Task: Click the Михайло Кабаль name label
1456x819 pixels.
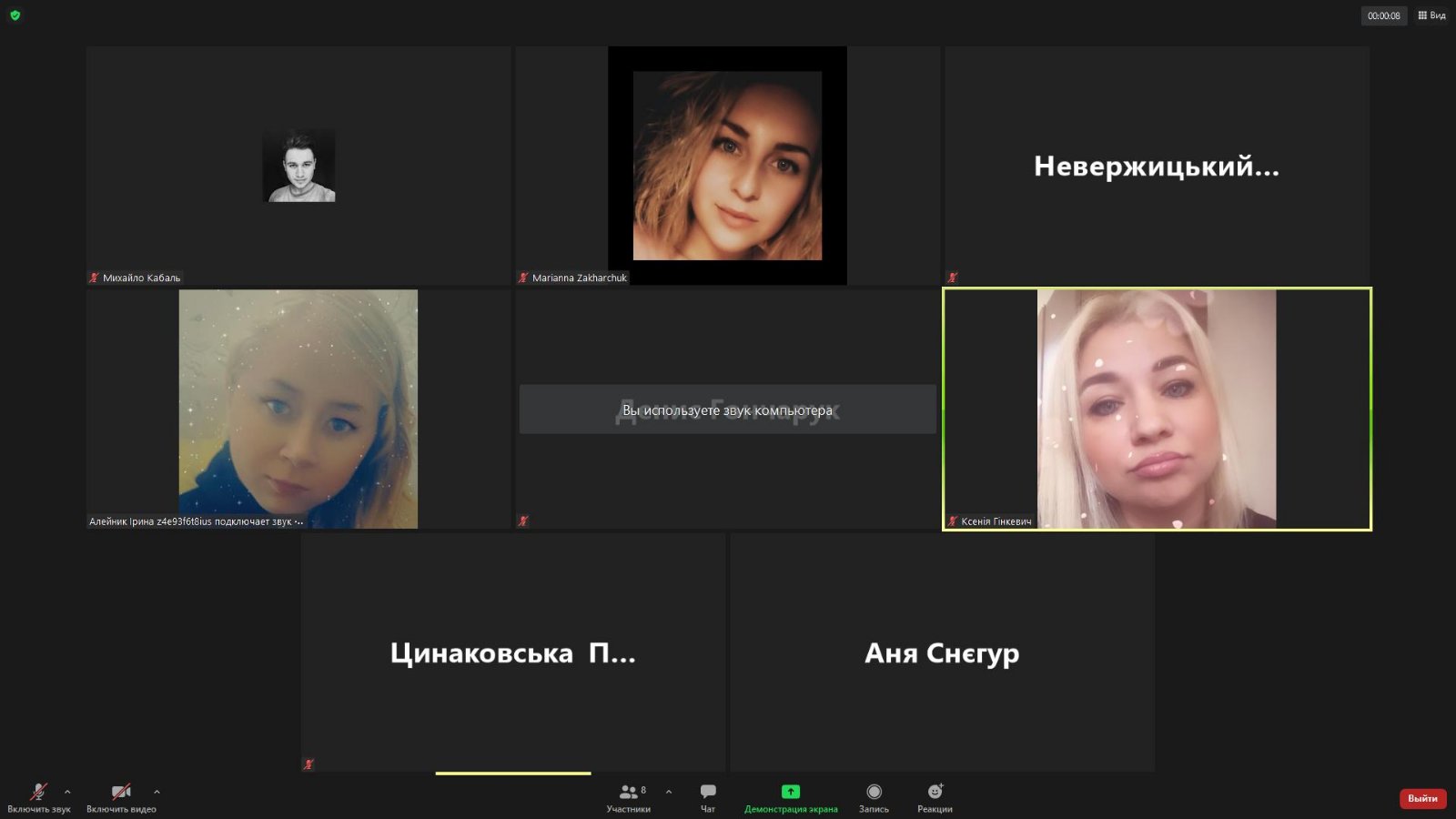Action: [x=141, y=278]
